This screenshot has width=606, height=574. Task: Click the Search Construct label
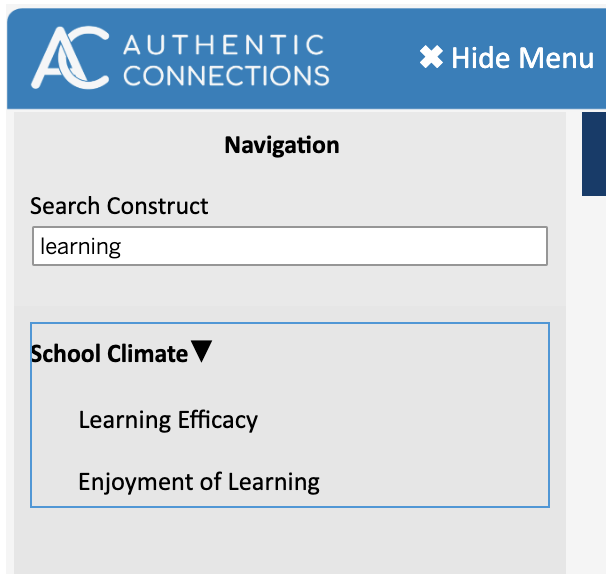[119, 206]
